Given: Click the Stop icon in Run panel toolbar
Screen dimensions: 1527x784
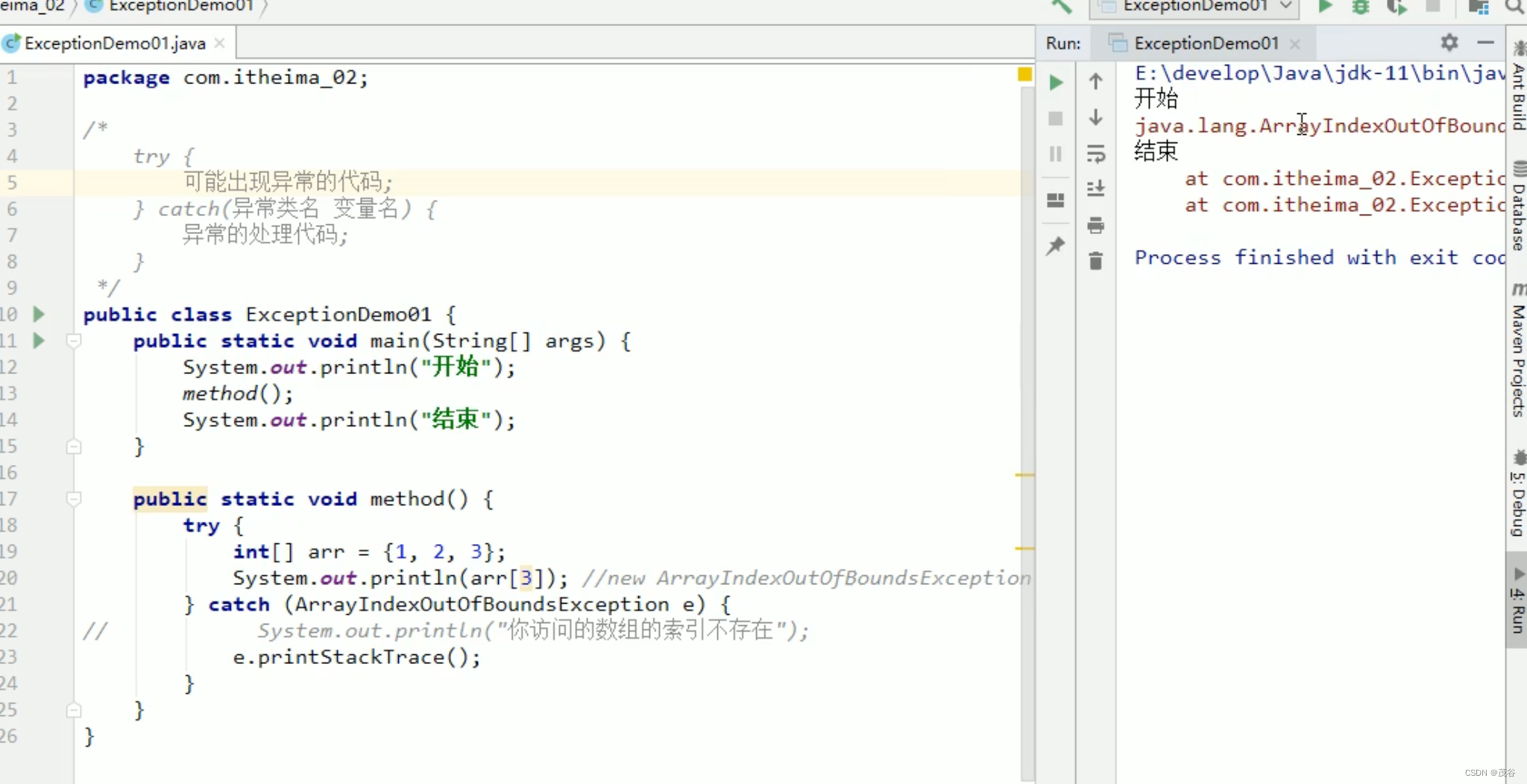Looking at the screenshot, I should coord(1056,118).
